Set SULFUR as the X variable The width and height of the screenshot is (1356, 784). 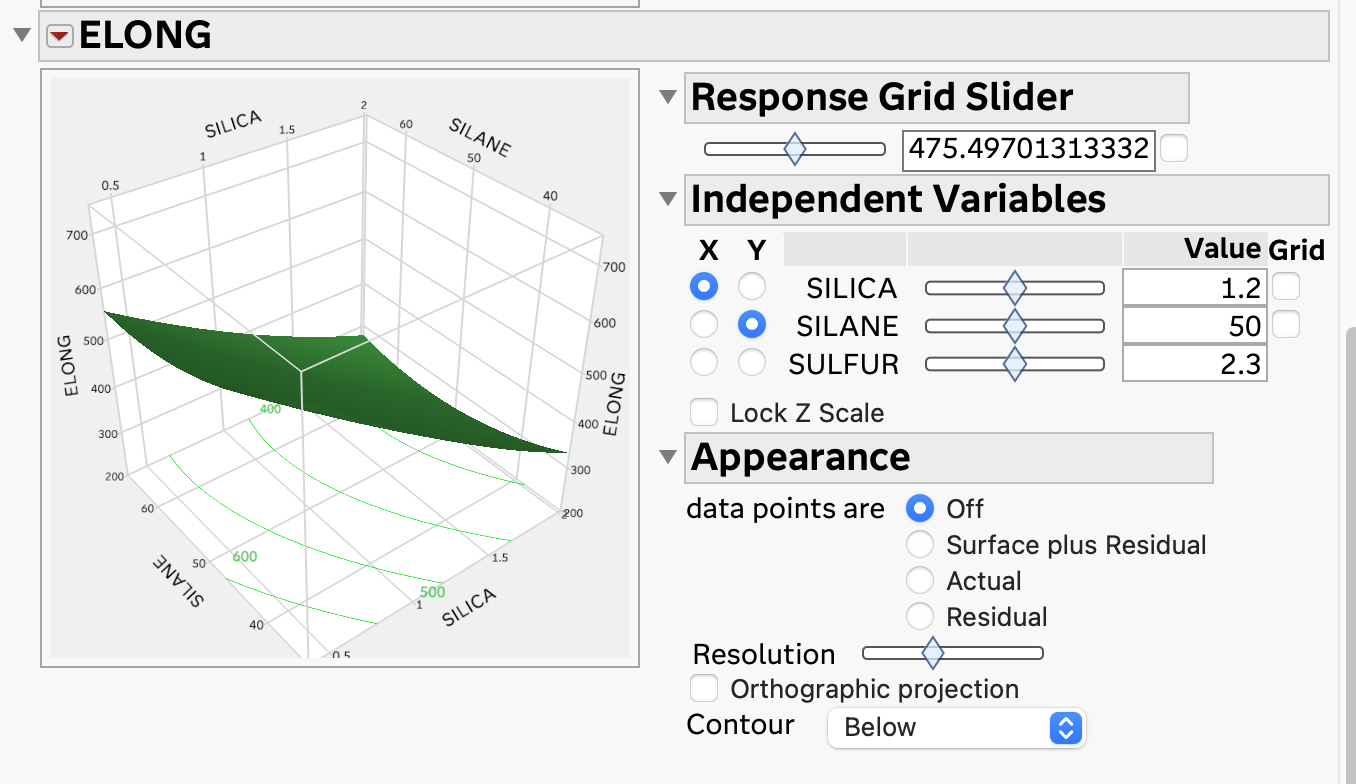(704, 363)
